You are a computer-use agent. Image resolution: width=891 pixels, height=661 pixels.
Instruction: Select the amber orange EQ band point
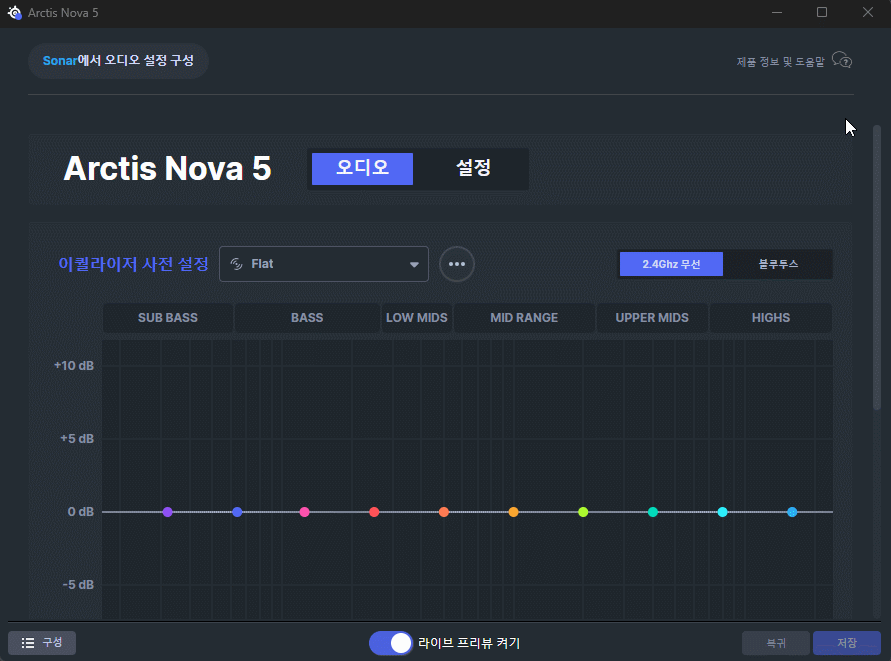(x=514, y=512)
